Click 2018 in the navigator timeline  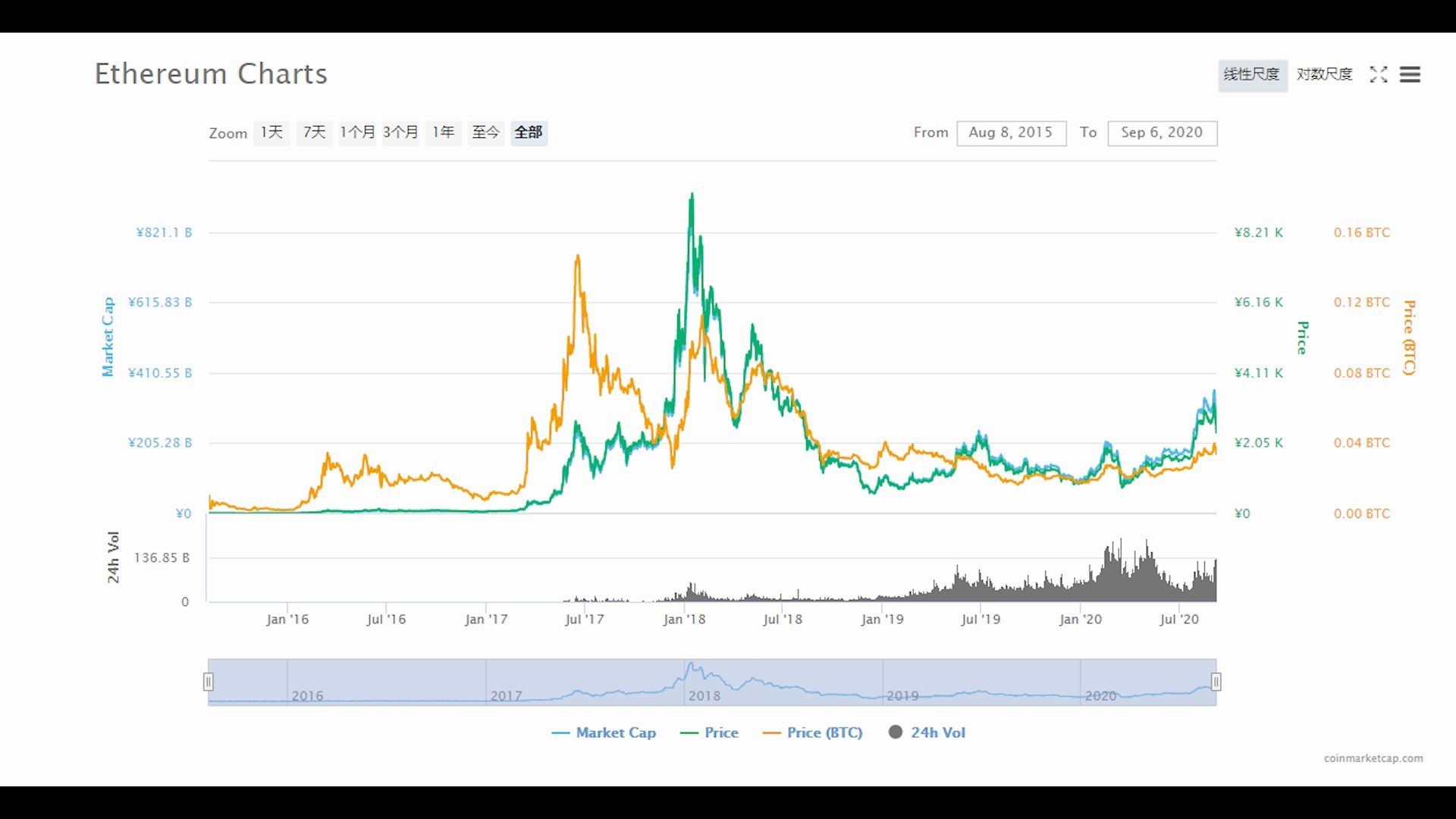[704, 695]
